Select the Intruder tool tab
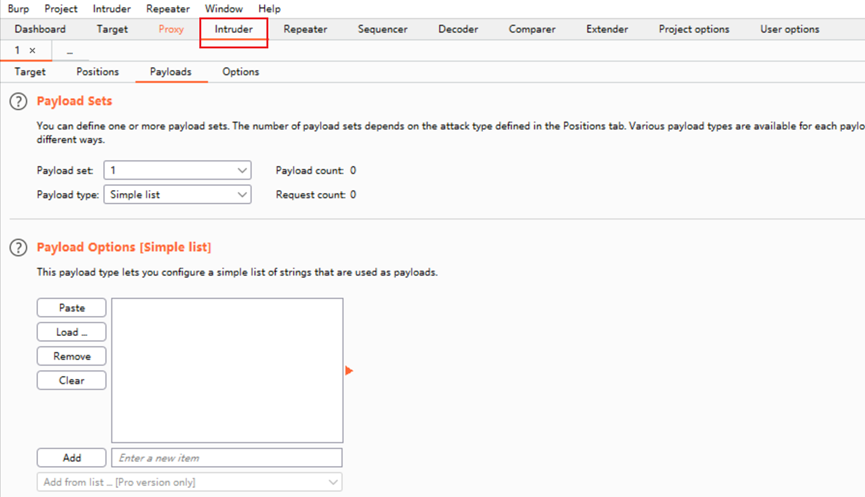Viewport: 865px width, 497px height. (233, 29)
